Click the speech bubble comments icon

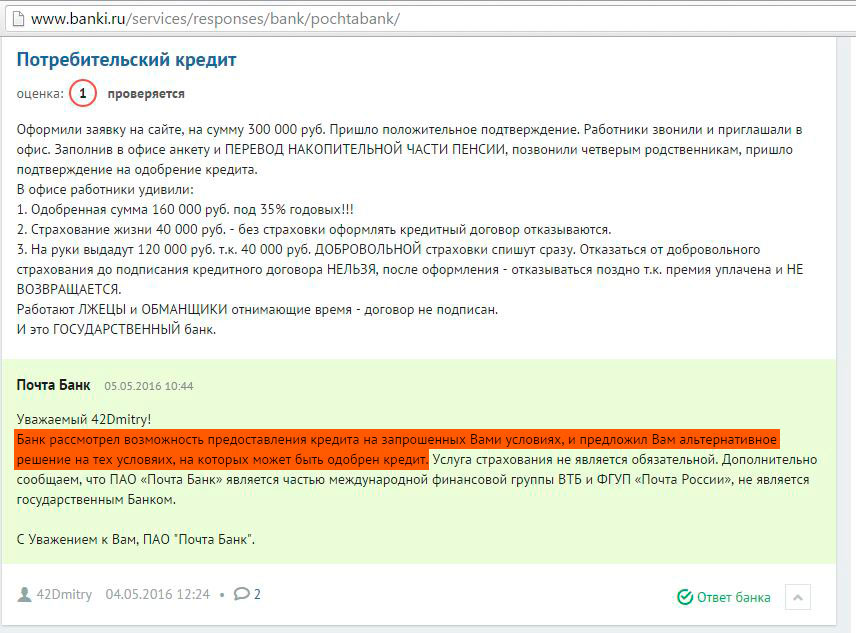241,594
